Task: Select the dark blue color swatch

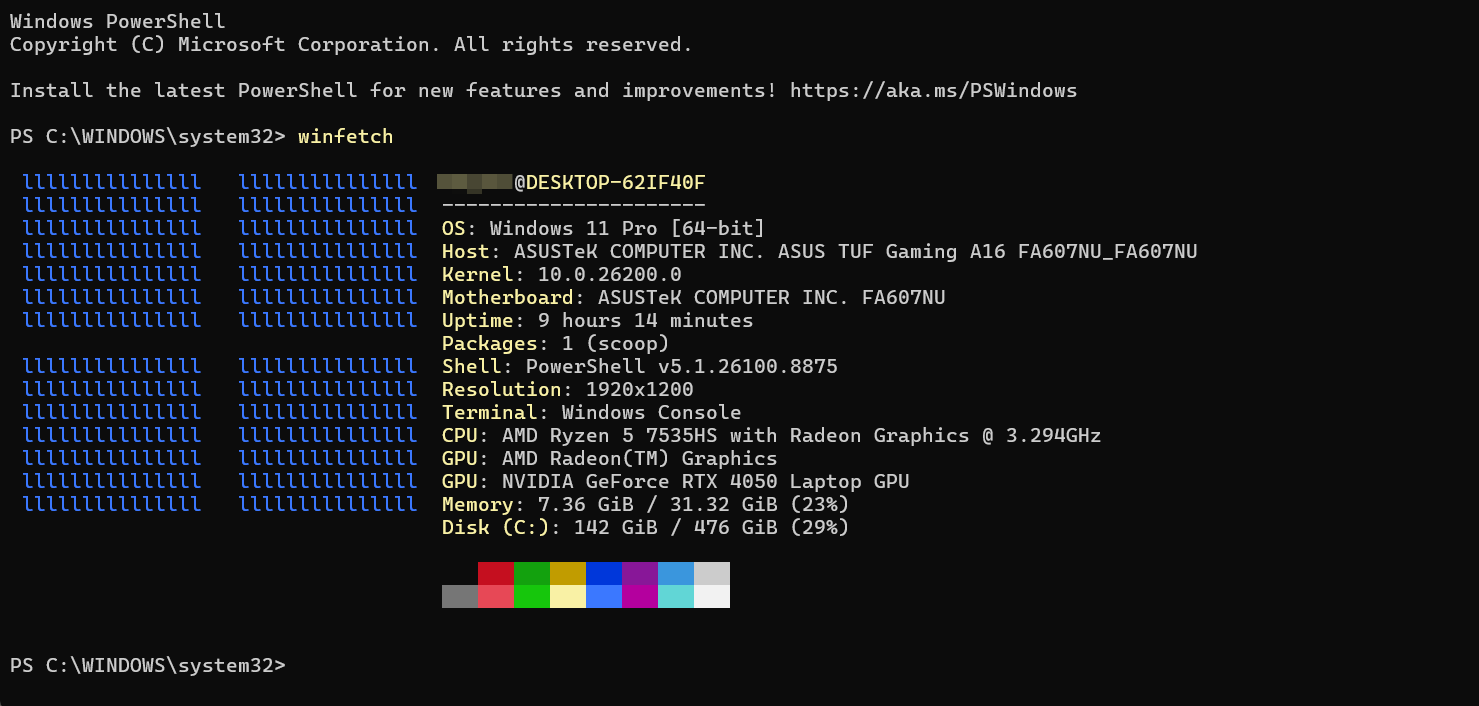Action: click(604, 573)
